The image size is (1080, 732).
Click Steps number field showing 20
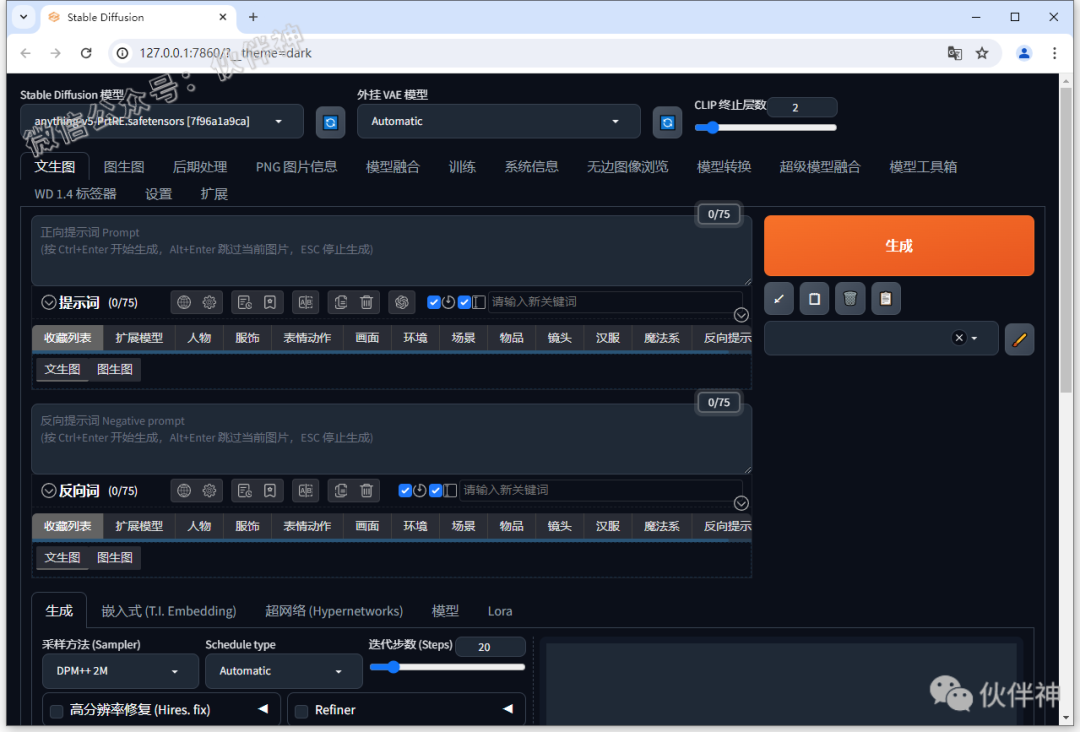490,647
